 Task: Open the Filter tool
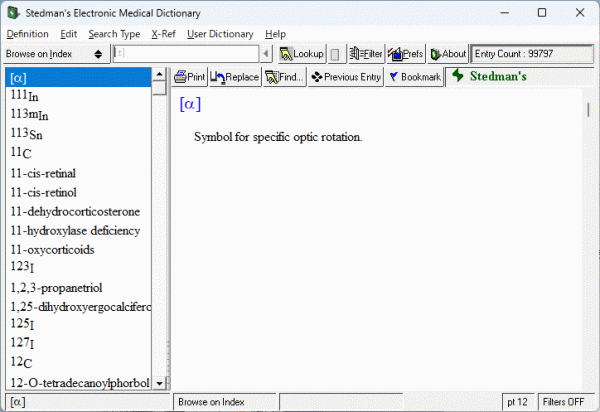[366, 54]
